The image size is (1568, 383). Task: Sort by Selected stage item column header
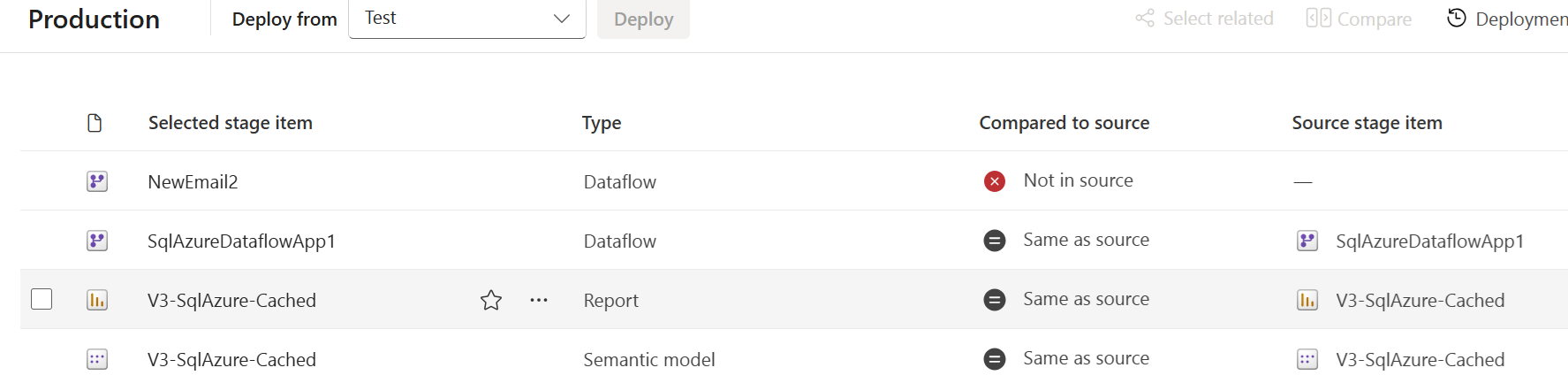pyautogui.click(x=231, y=123)
